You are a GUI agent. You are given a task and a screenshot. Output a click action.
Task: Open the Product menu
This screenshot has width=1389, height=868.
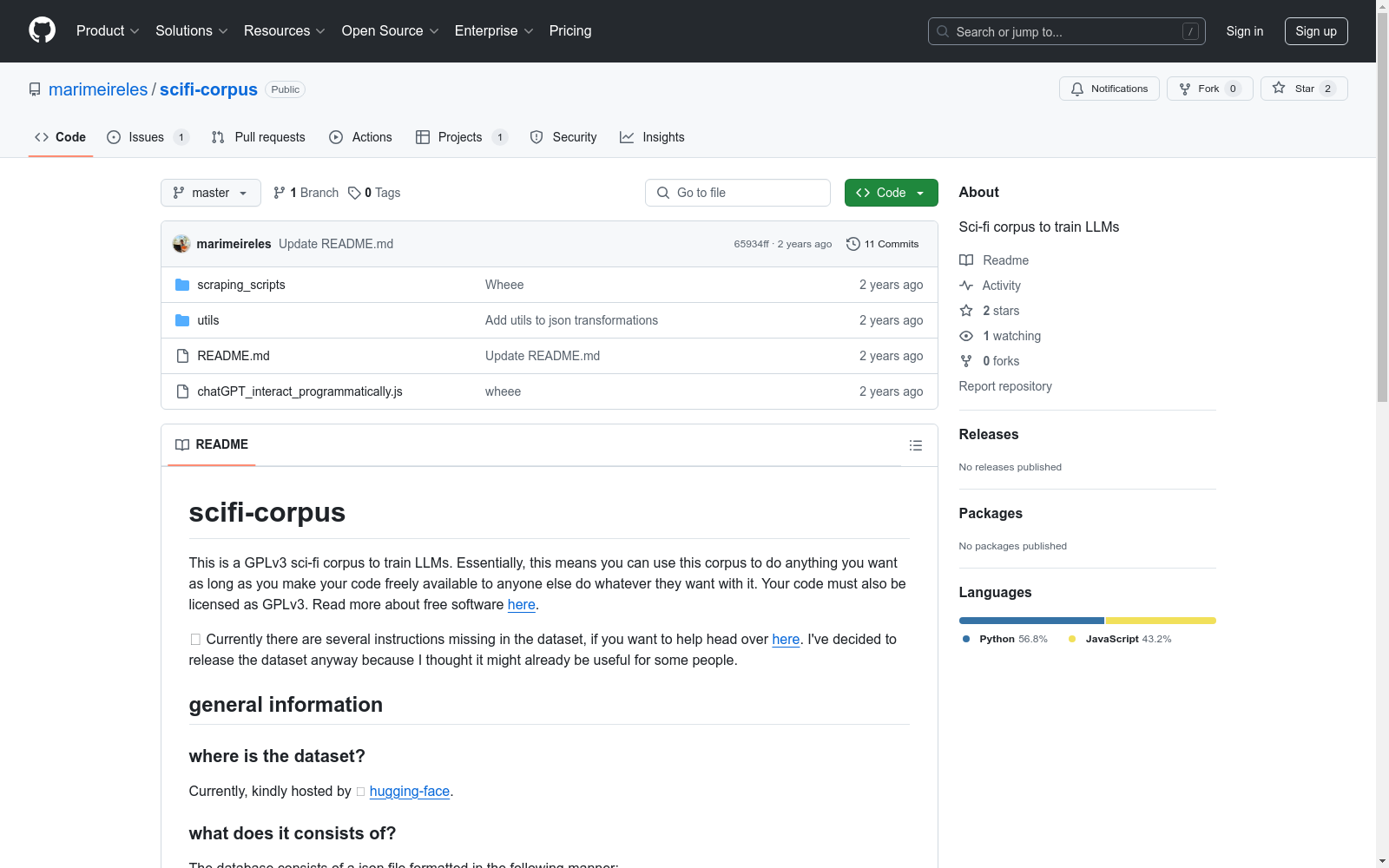click(x=108, y=31)
